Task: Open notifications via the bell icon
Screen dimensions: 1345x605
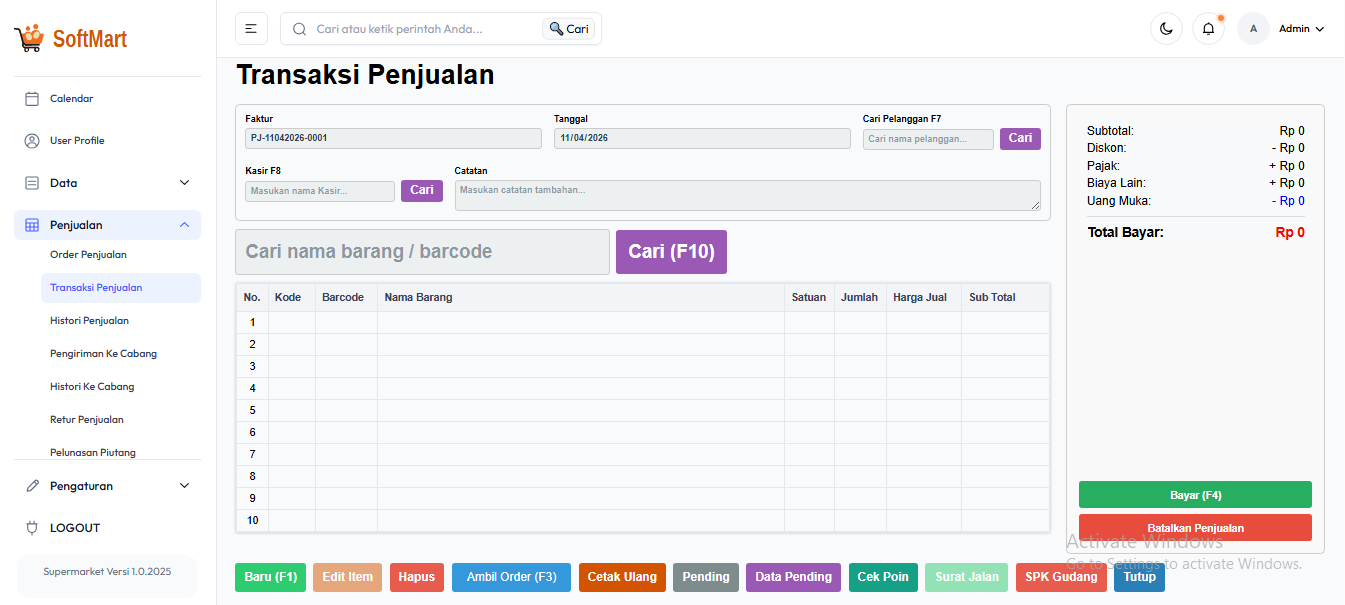Action: [1208, 28]
